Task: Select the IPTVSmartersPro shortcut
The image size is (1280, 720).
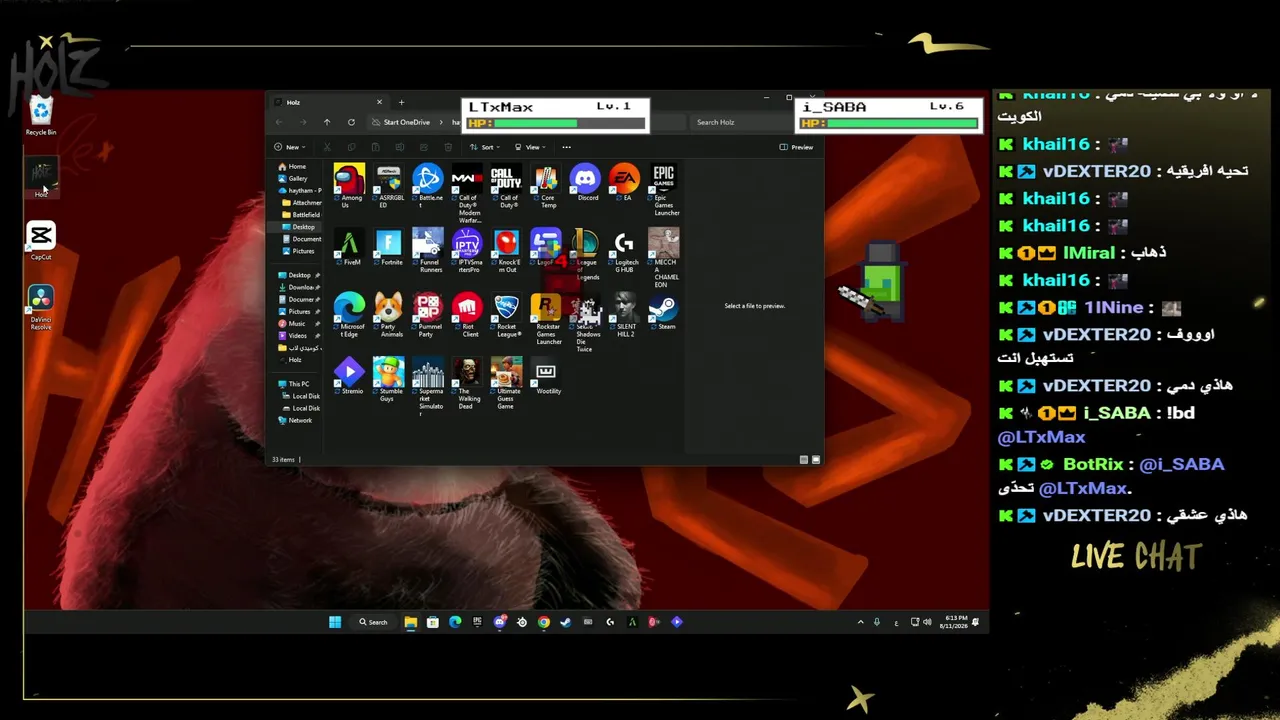Action: pos(467,251)
